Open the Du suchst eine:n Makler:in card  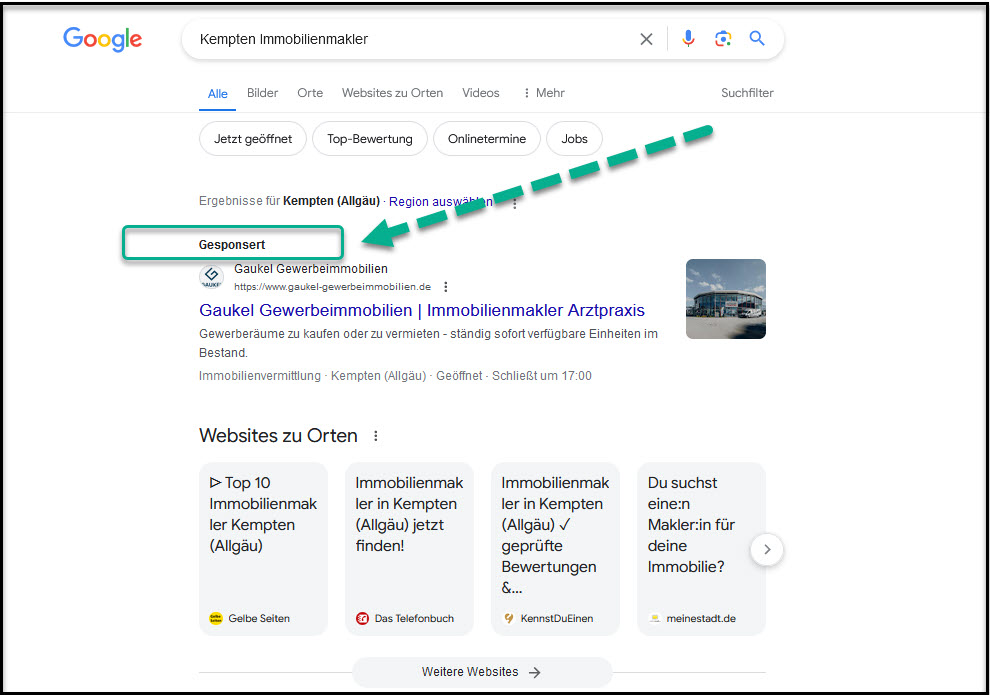(701, 549)
